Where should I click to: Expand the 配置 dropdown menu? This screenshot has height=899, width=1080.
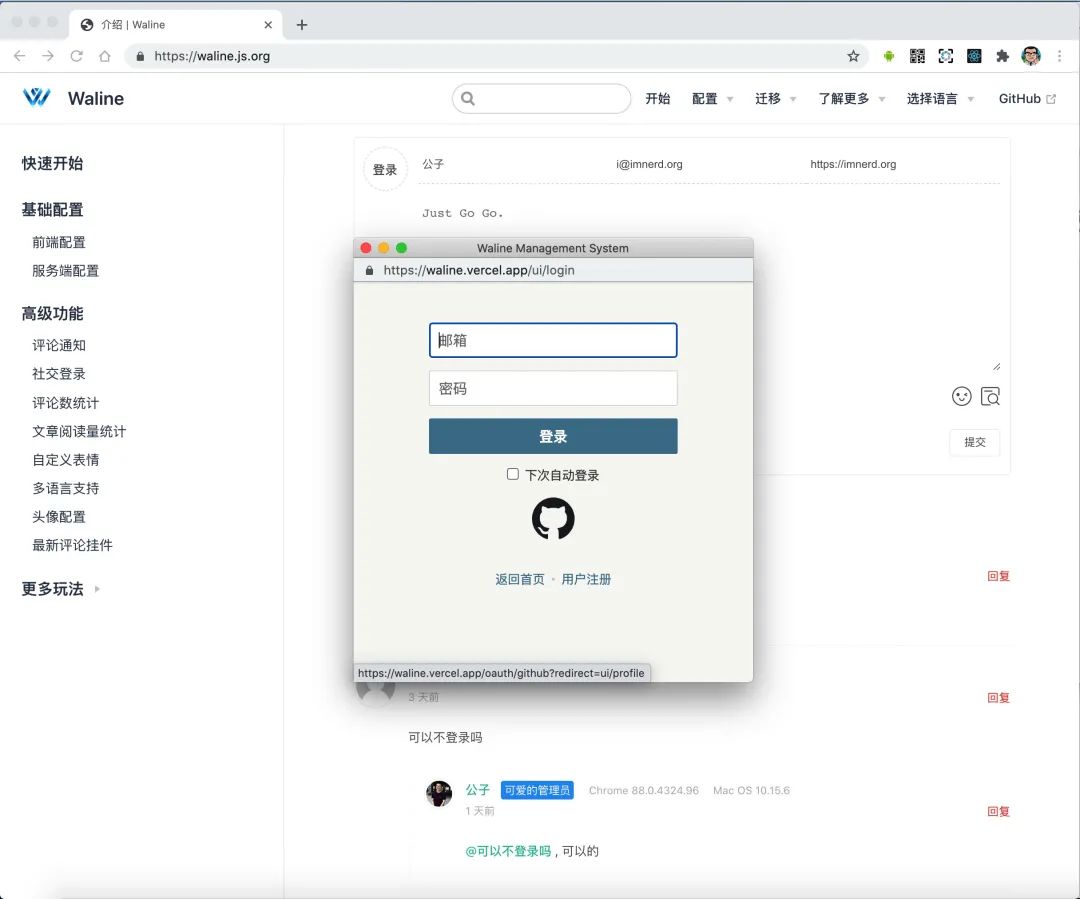point(712,99)
